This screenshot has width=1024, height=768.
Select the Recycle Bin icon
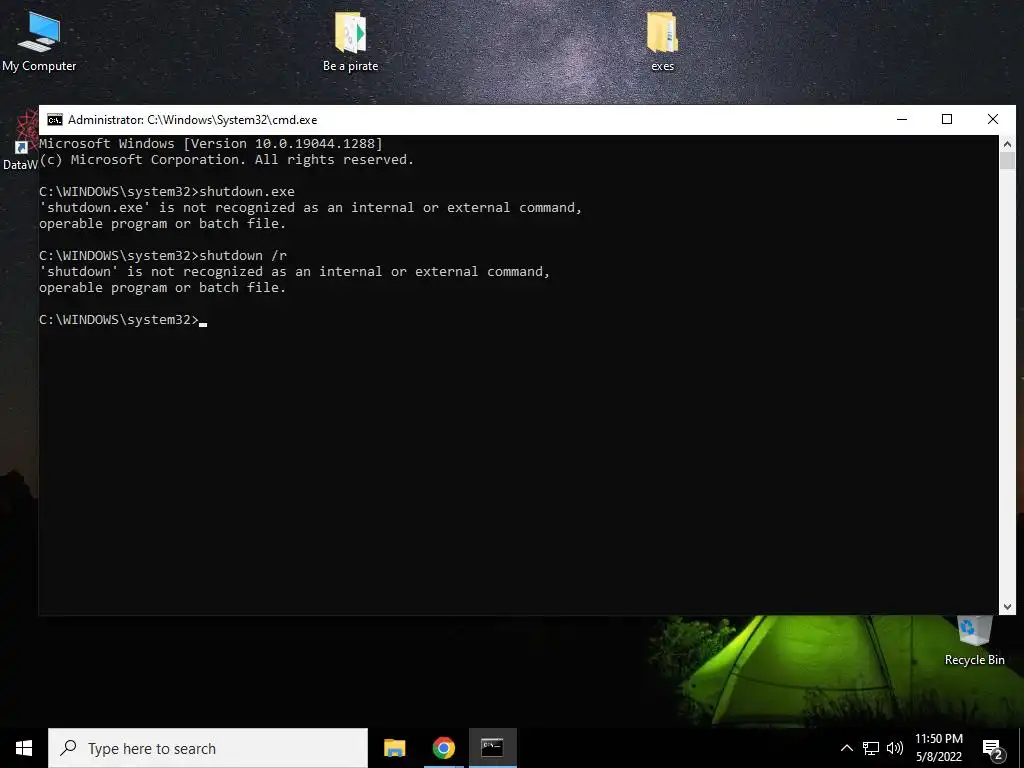click(x=974, y=641)
